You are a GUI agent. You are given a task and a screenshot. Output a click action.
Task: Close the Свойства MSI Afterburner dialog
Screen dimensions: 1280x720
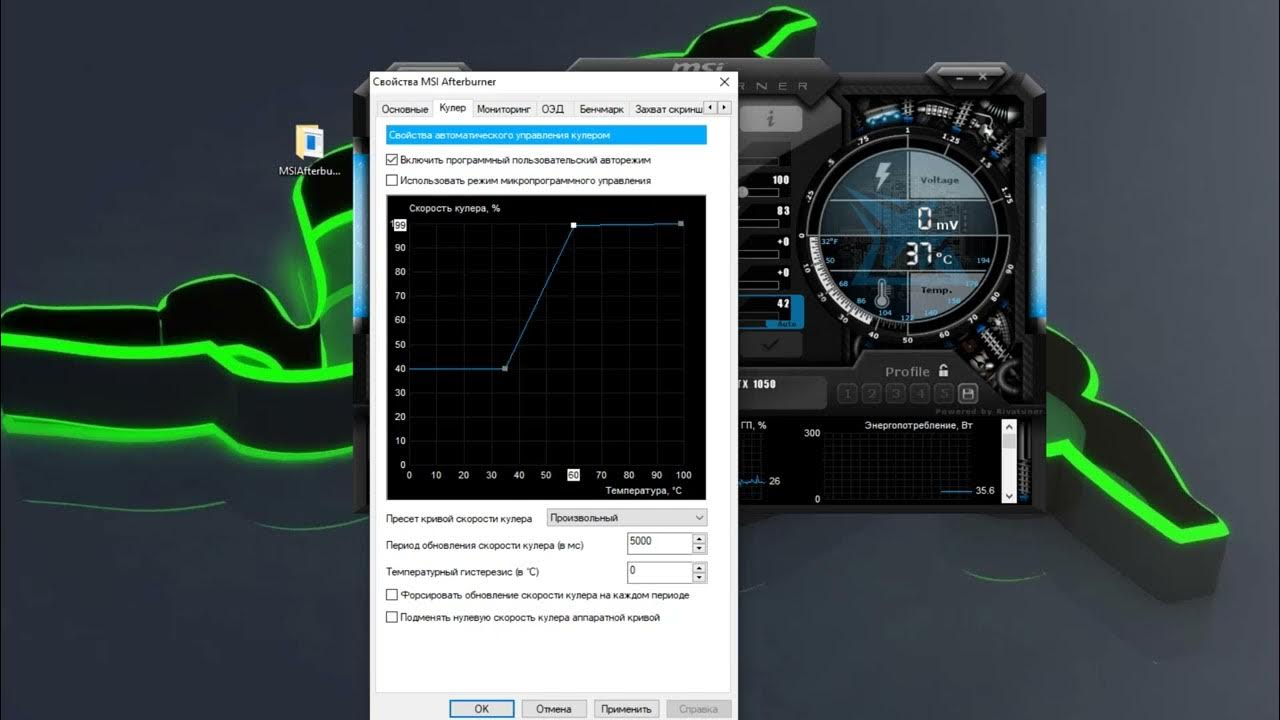(x=724, y=81)
